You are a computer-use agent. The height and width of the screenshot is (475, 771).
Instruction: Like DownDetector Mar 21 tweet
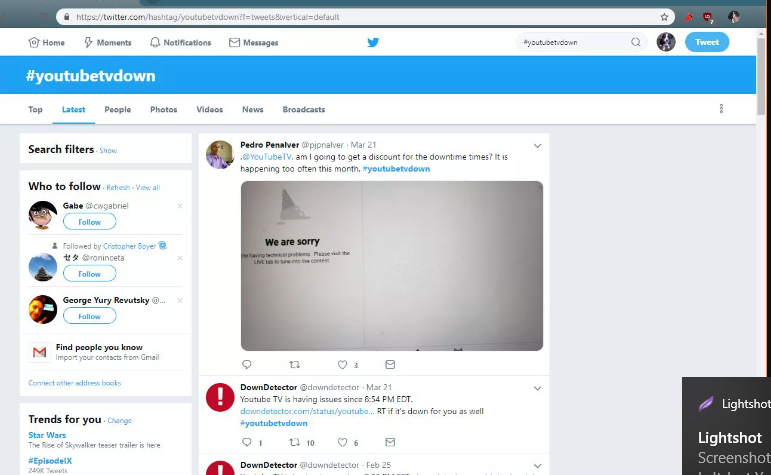pos(342,442)
